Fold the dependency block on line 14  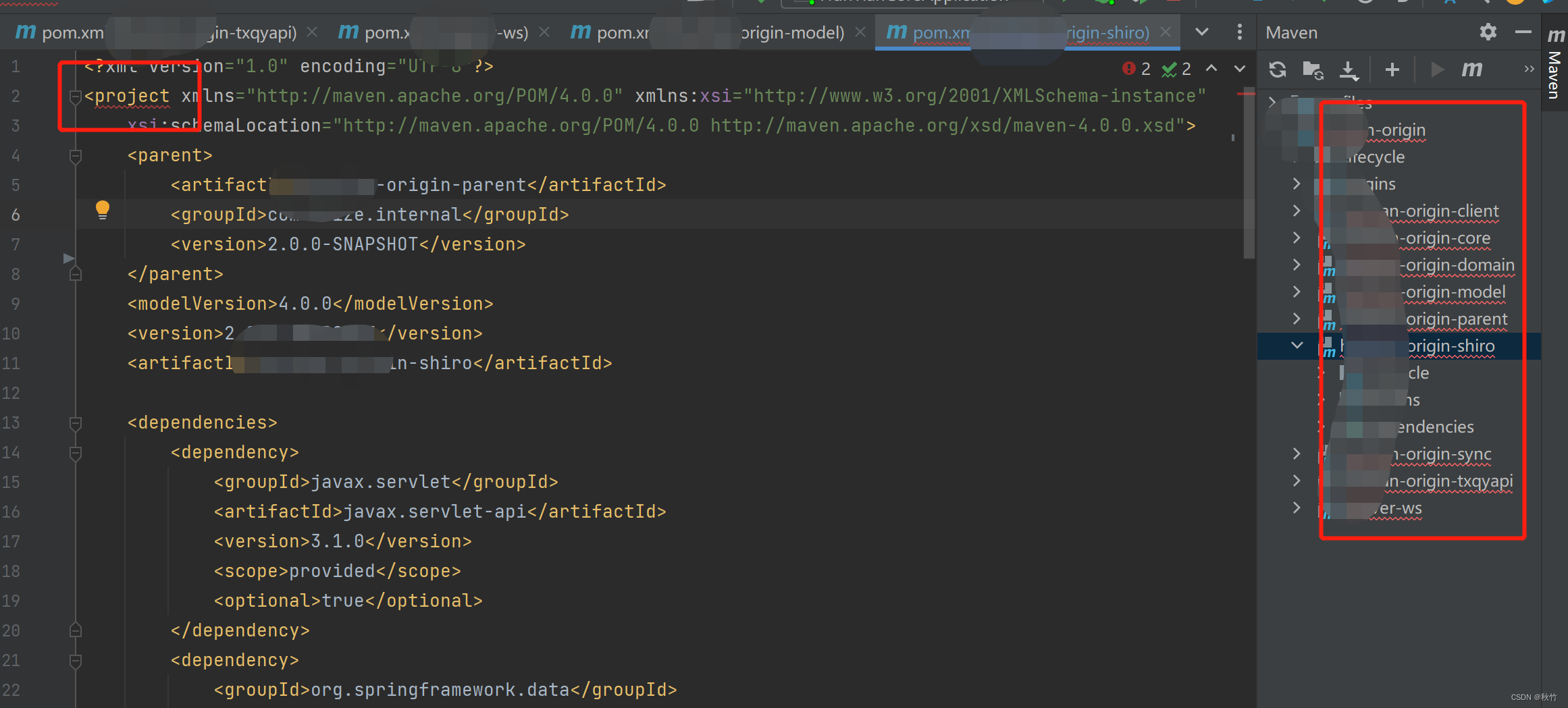[76, 453]
